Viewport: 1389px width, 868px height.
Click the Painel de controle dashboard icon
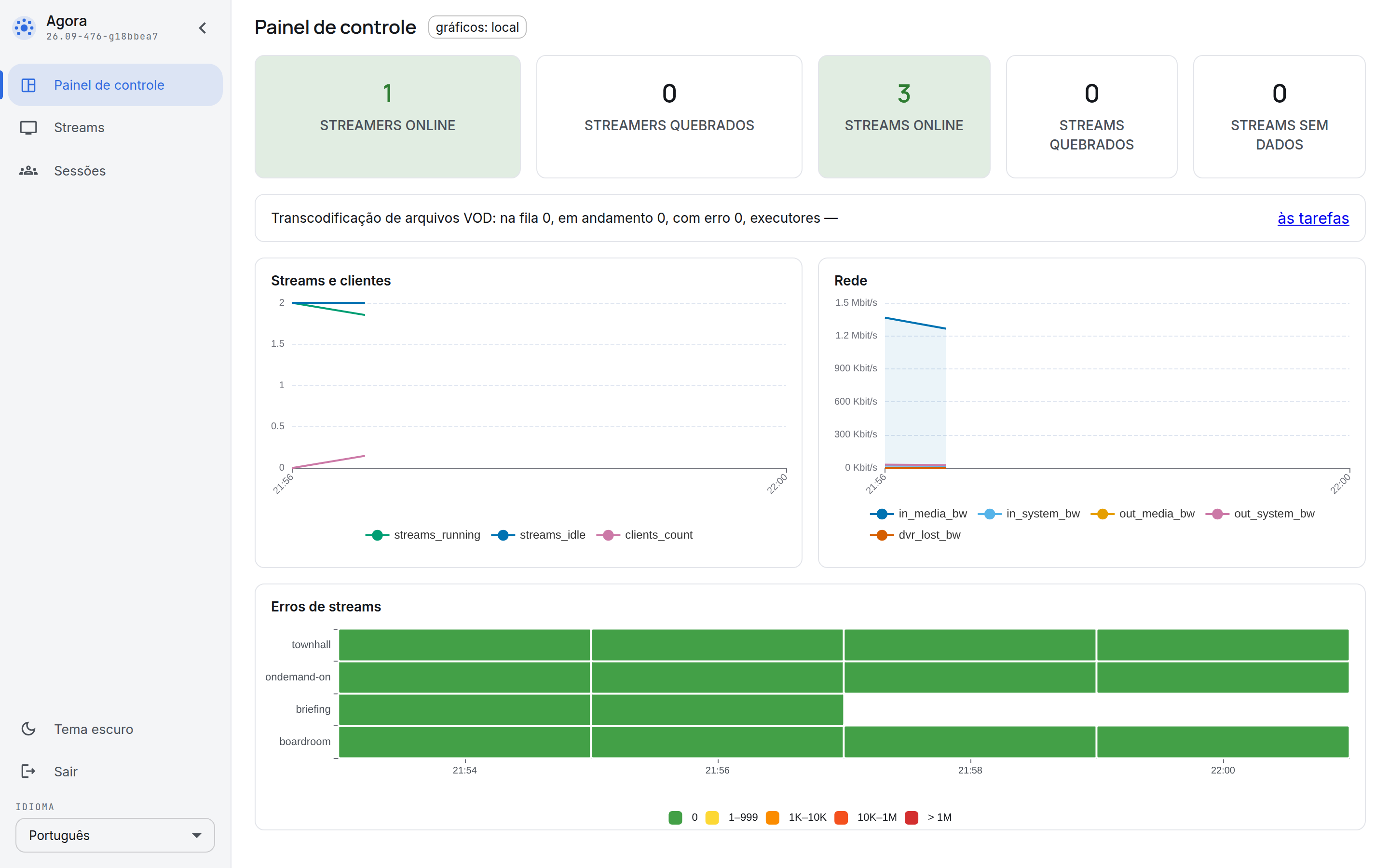pyautogui.click(x=28, y=85)
